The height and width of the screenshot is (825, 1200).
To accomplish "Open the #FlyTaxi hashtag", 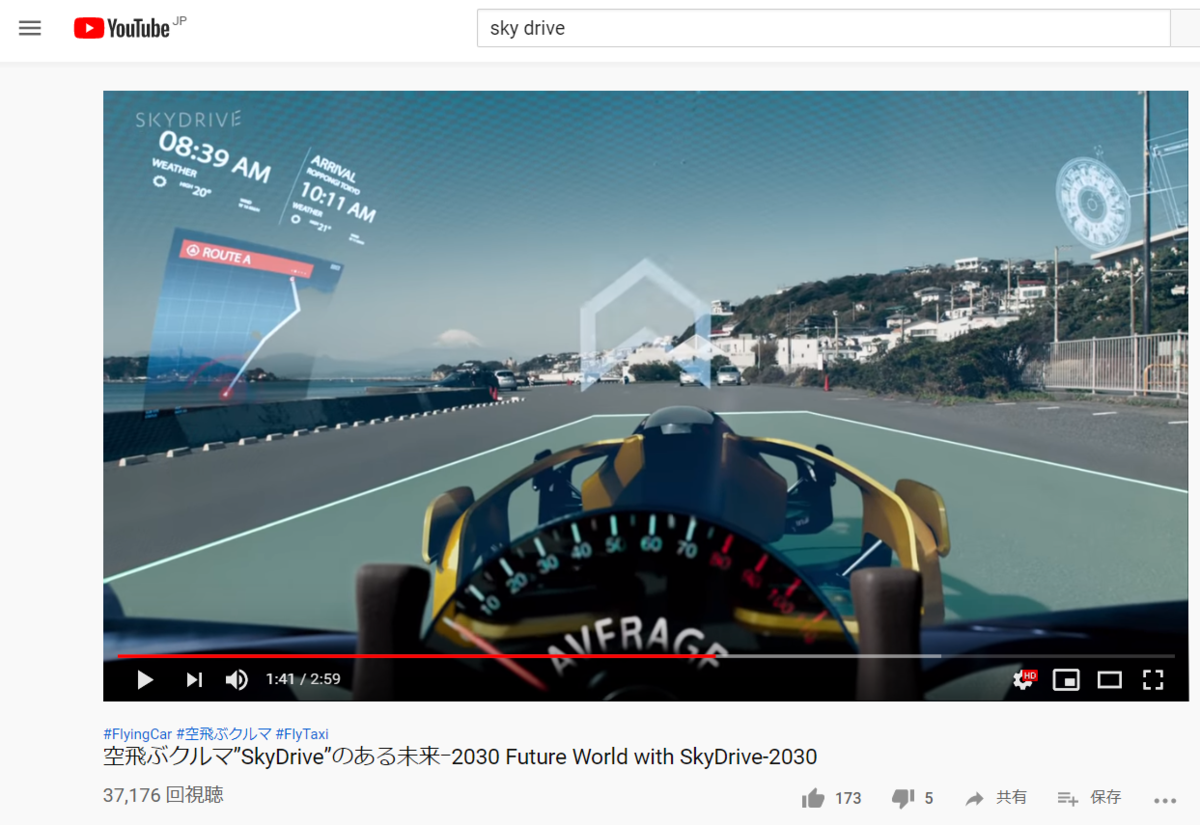I will pos(302,734).
